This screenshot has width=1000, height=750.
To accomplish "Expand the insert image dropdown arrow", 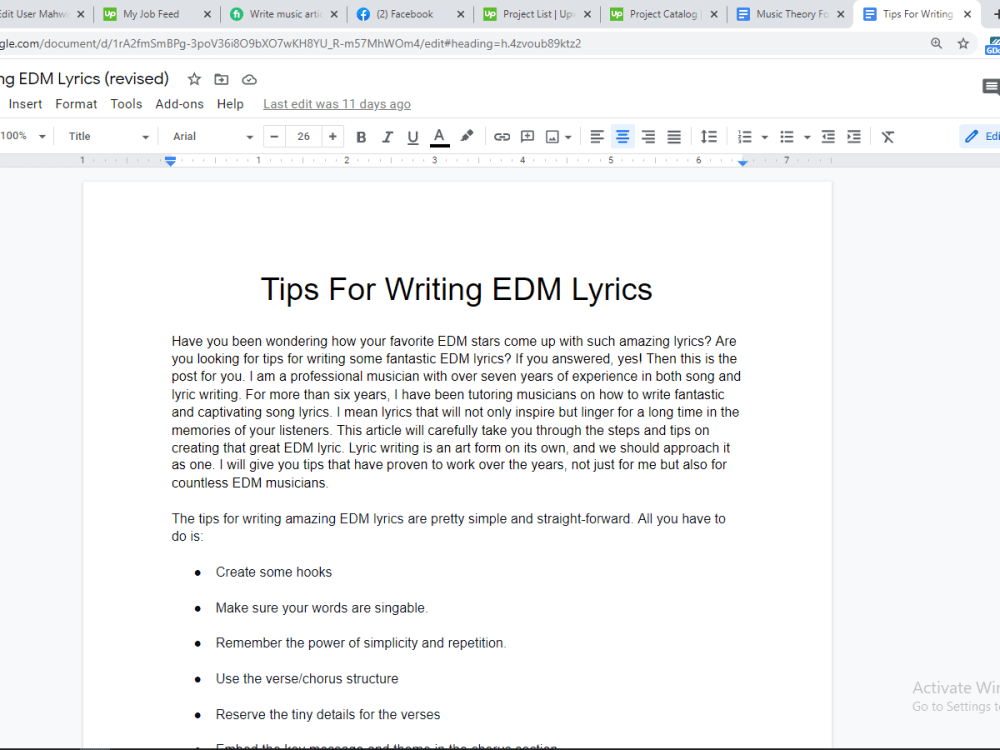I will pyautogui.click(x=568, y=137).
